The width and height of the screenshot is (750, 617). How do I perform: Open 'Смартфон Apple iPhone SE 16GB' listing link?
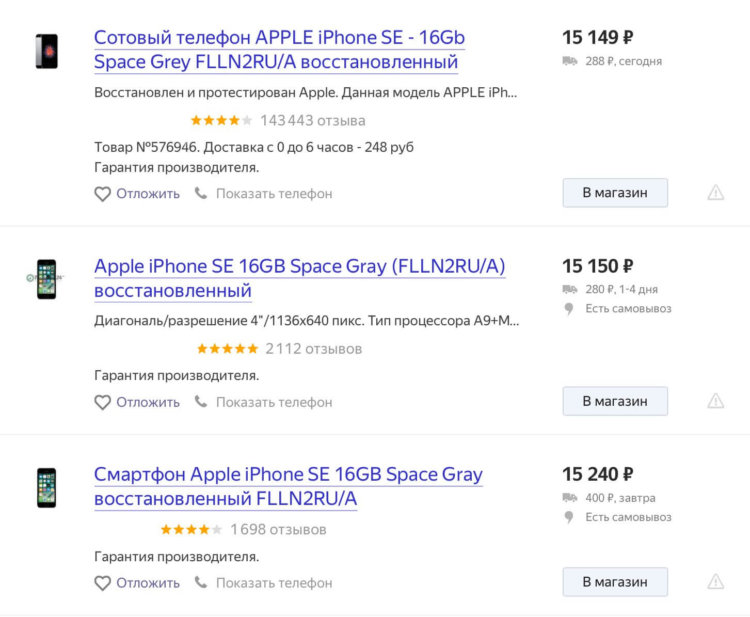[288, 486]
